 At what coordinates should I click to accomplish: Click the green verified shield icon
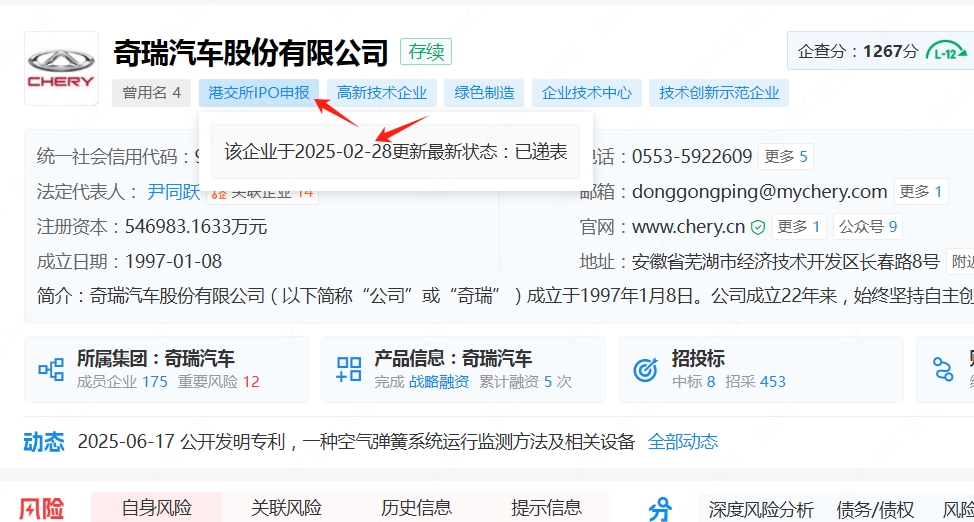pyautogui.click(x=758, y=227)
